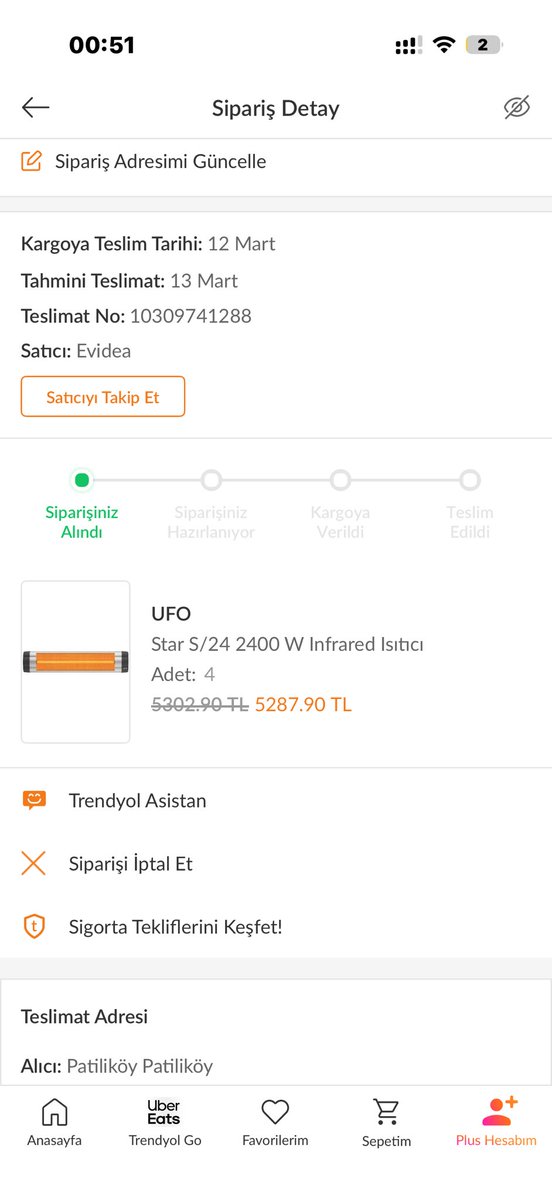Image resolution: width=552 pixels, height=1200 pixels.
Task: Tap the insurance shield icon
Action: point(34,926)
